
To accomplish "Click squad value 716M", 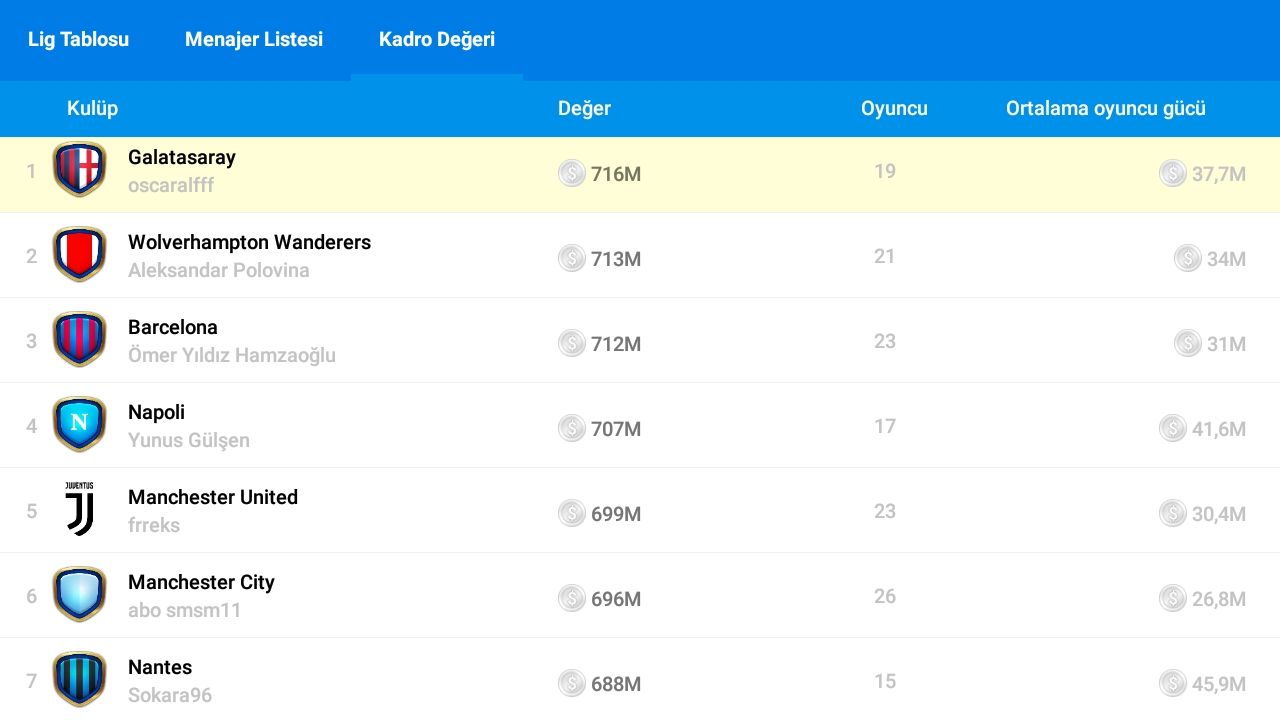I will click(x=616, y=174).
